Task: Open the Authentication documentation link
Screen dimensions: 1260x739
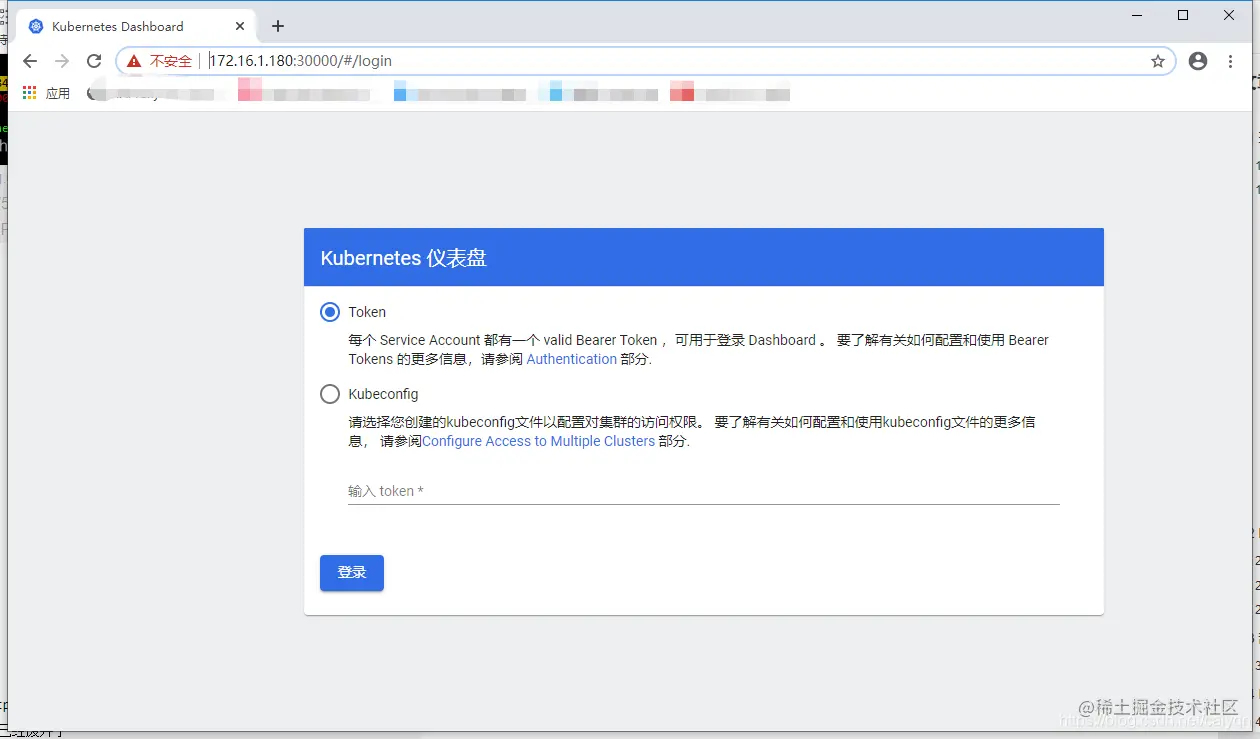Action: 571,359
